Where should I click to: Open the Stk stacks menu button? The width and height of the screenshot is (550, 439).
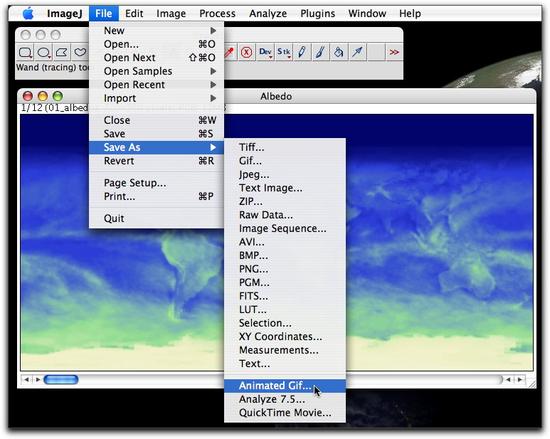tap(283, 53)
